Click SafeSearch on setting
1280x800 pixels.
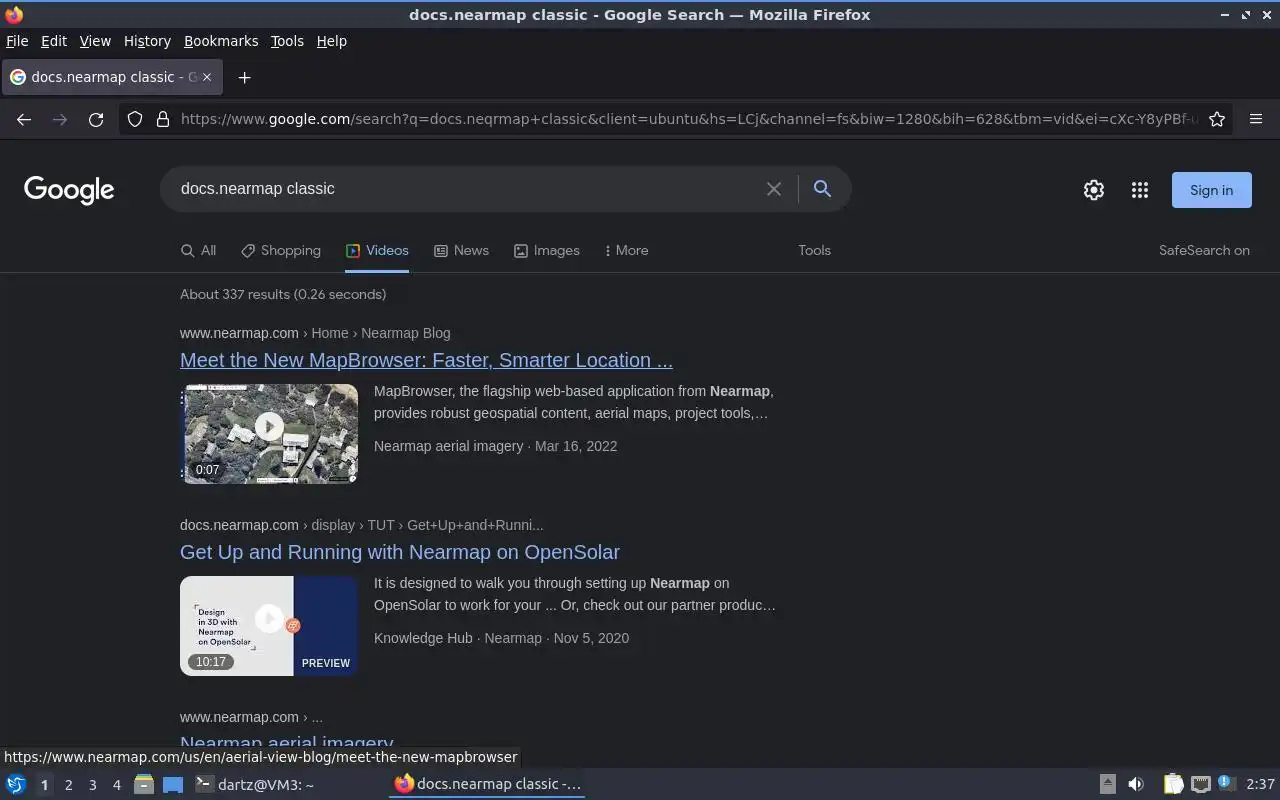[x=1204, y=251]
